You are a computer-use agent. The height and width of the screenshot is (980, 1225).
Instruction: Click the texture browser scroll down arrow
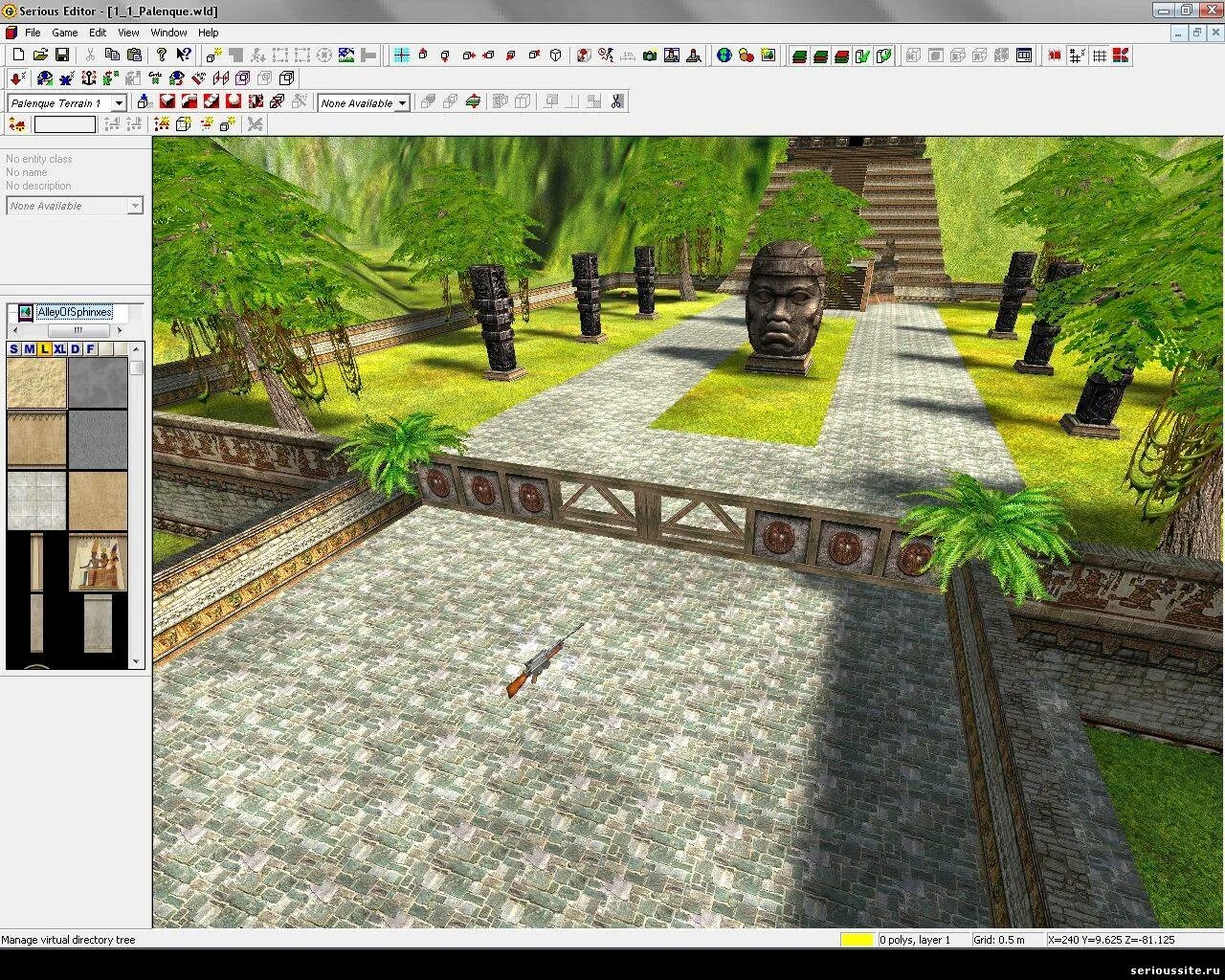136,661
